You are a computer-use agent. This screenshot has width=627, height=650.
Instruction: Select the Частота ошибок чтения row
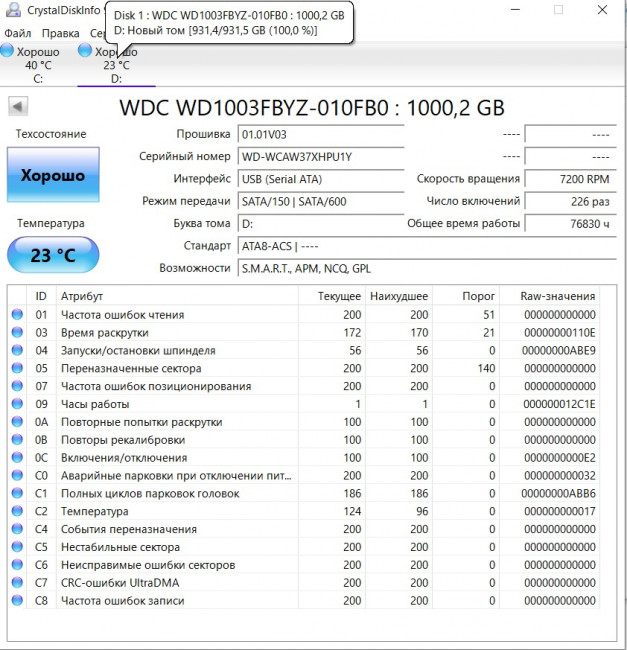pyautogui.click(x=303, y=314)
